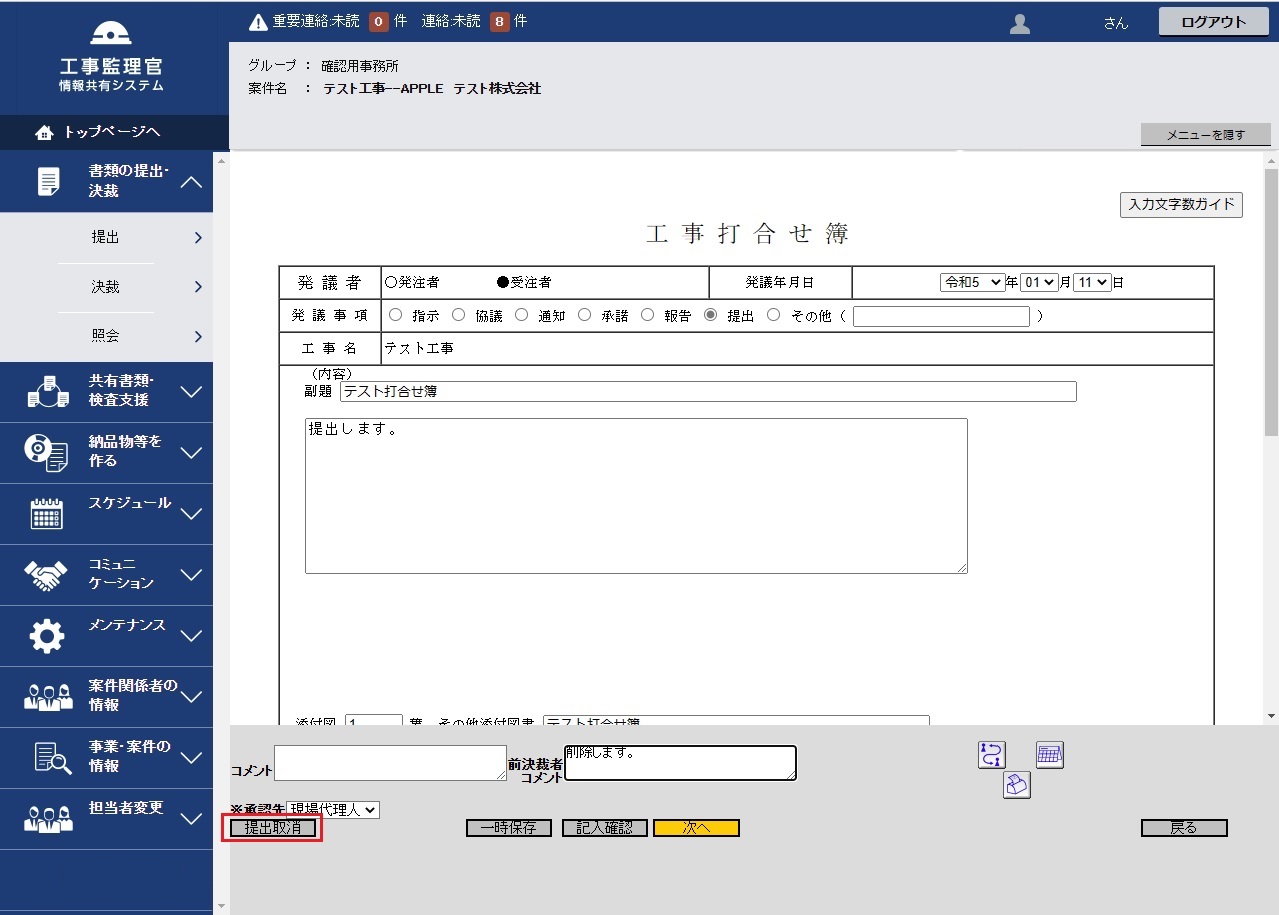Click the people icon for 案件関係者の情報

click(x=47, y=697)
